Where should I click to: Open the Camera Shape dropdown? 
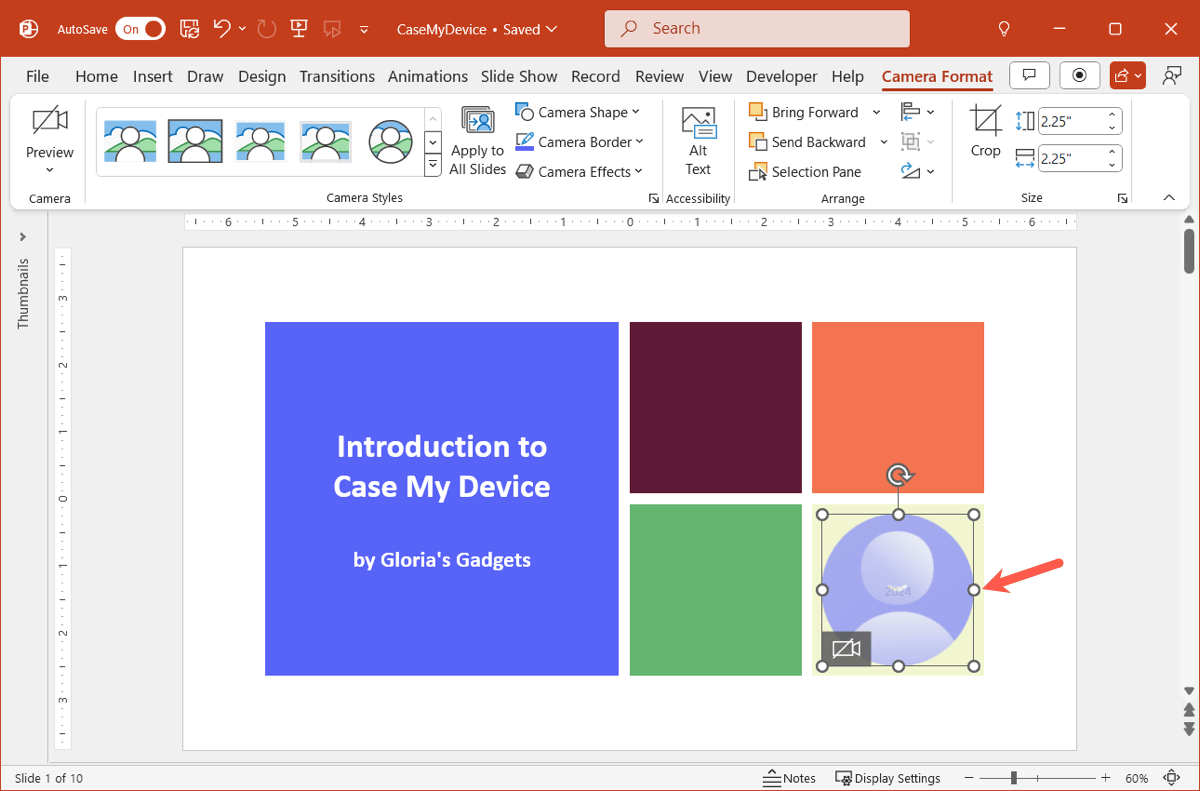(578, 112)
